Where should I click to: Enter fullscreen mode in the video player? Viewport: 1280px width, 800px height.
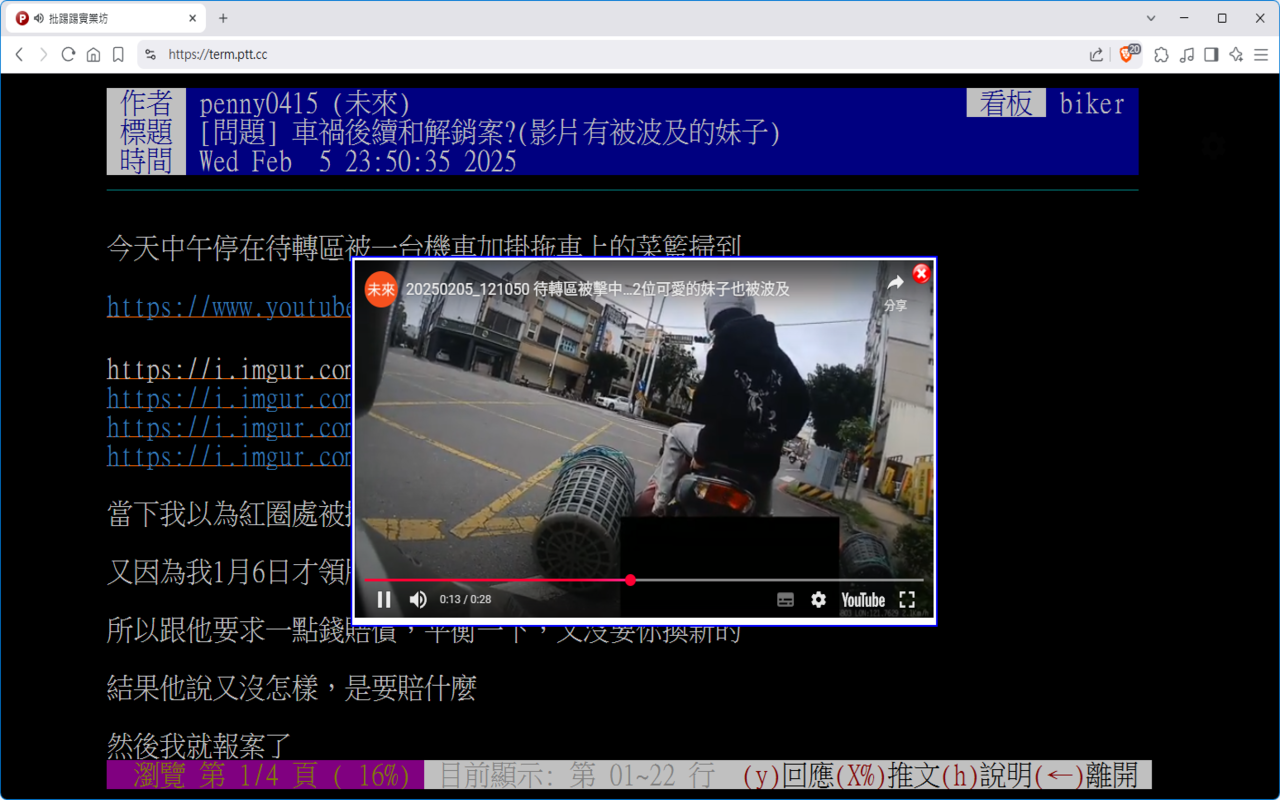907,599
